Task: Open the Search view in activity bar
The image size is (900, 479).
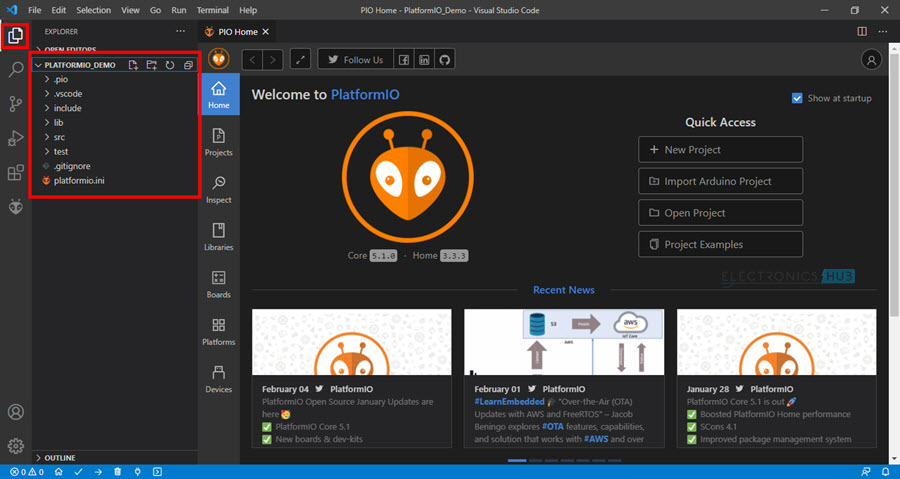Action: [15, 70]
